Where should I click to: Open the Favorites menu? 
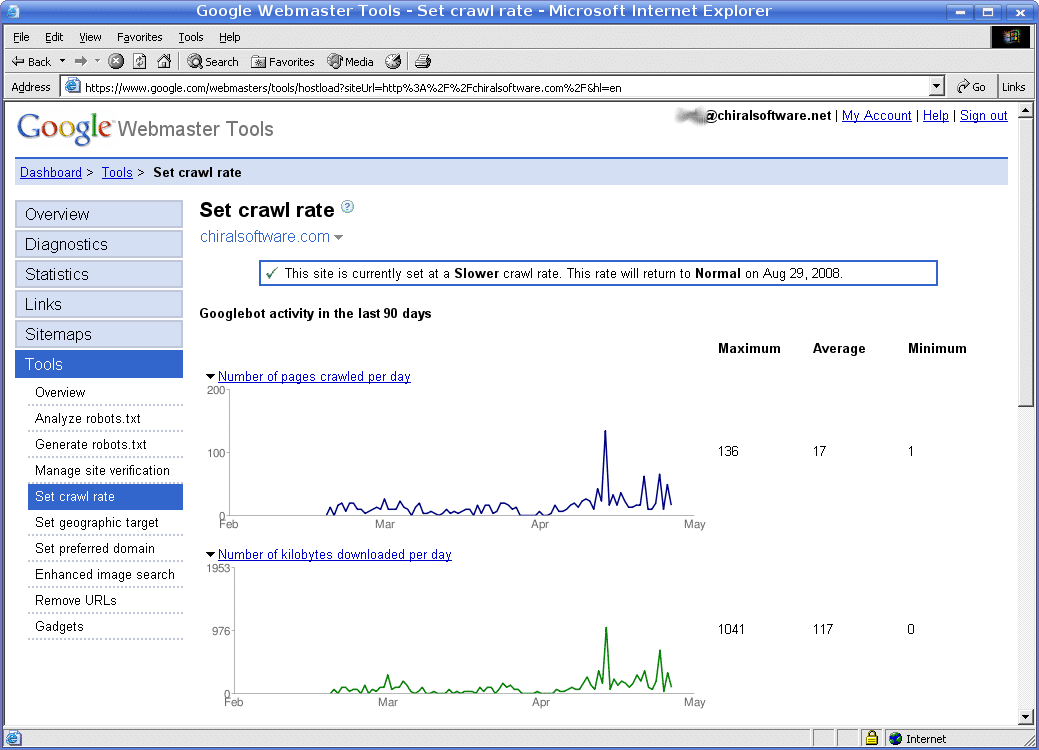tap(139, 37)
